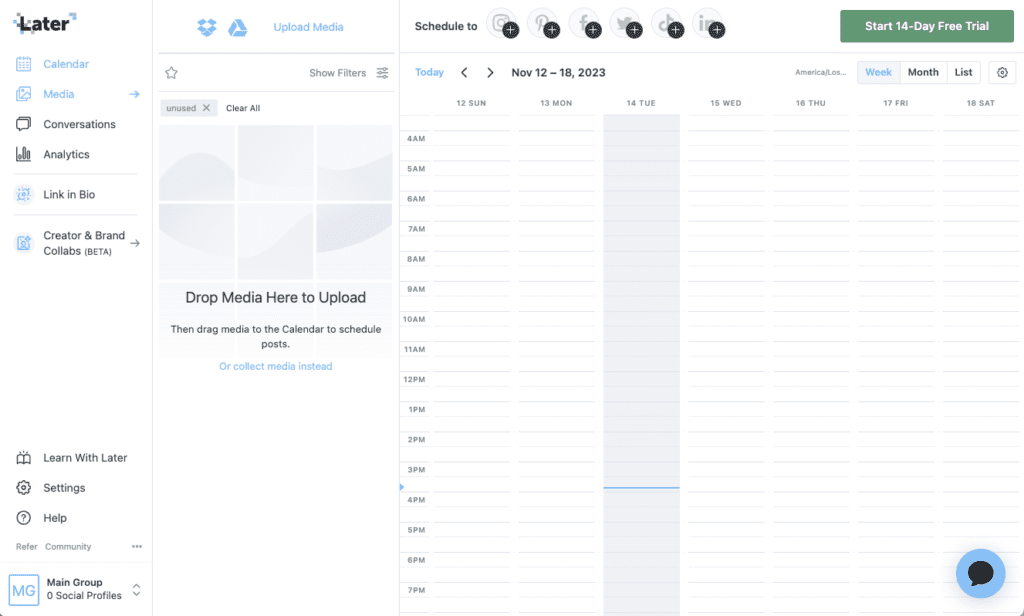The image size is (1024, 616).
Task: Click the Drop Media Here upload area
Action: (276, 242)
